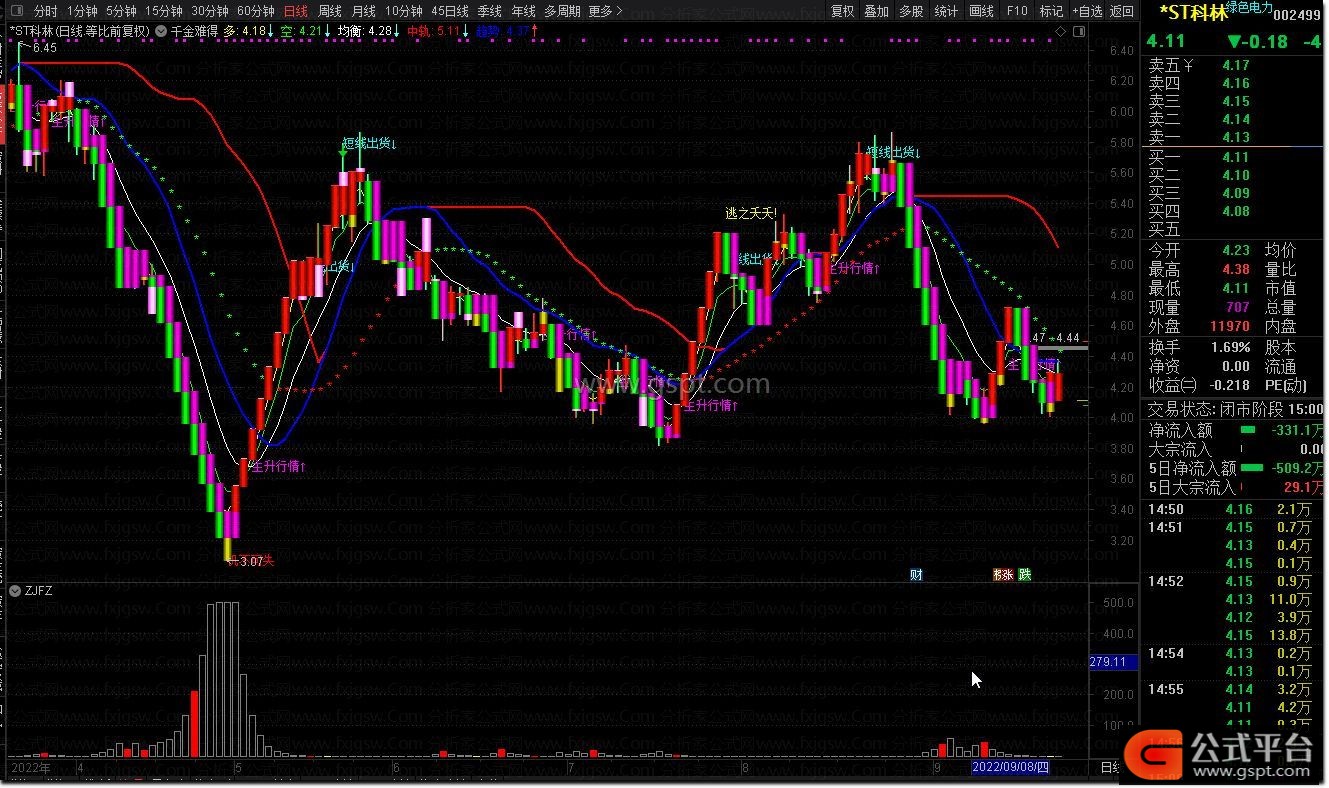This screenshot has width=1329, height=788.
Task: Toggle the right side panel icon
Action: click(x=1077, y=31)
